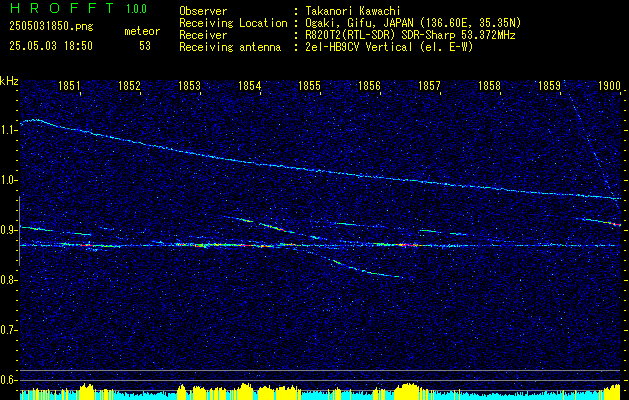Image resolution: width=629 pixels, height=400 pixels.
Task: Click the 0.6 kHz axis label
Action: coord(8,380)
